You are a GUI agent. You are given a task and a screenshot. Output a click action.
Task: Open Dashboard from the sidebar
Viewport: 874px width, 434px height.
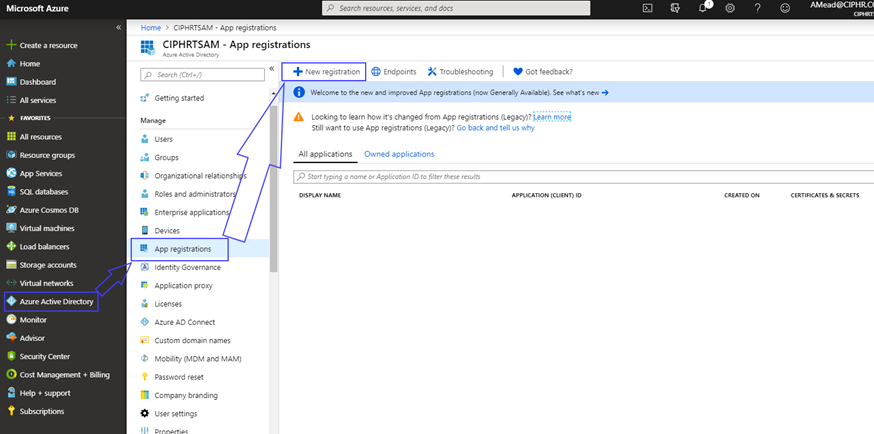coord(31,82)
